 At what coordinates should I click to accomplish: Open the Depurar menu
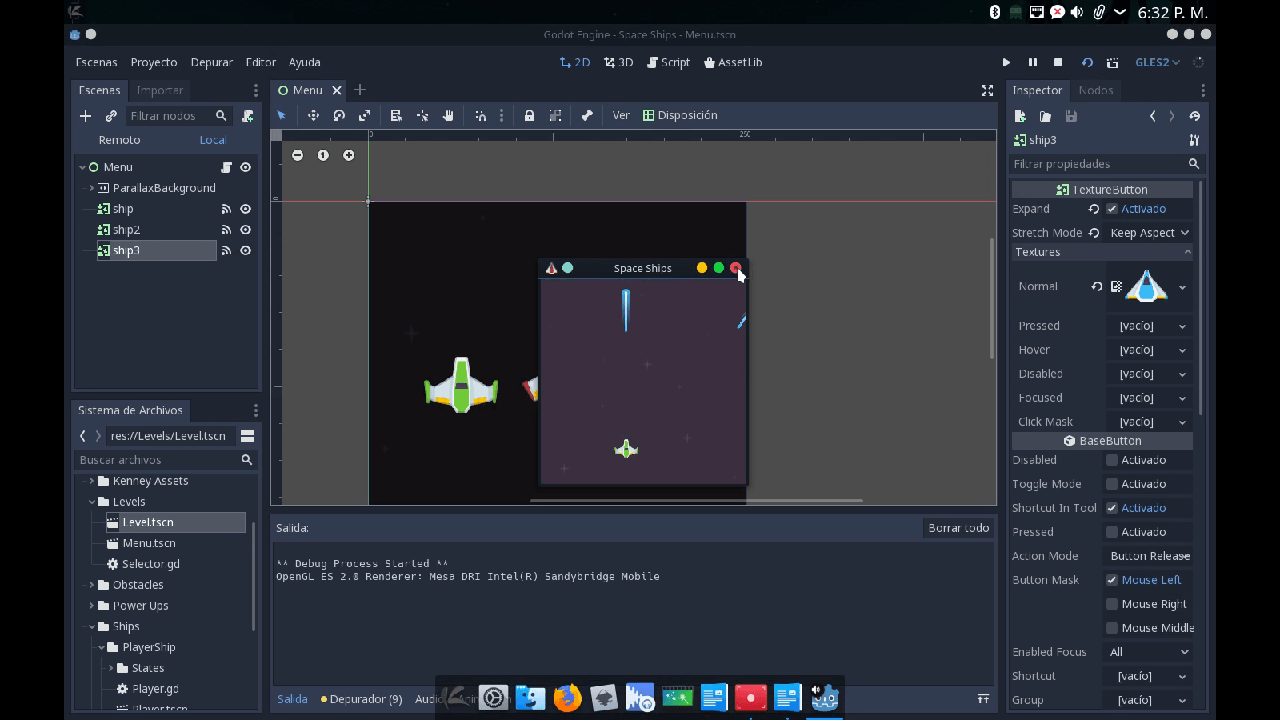coord(211,62)
